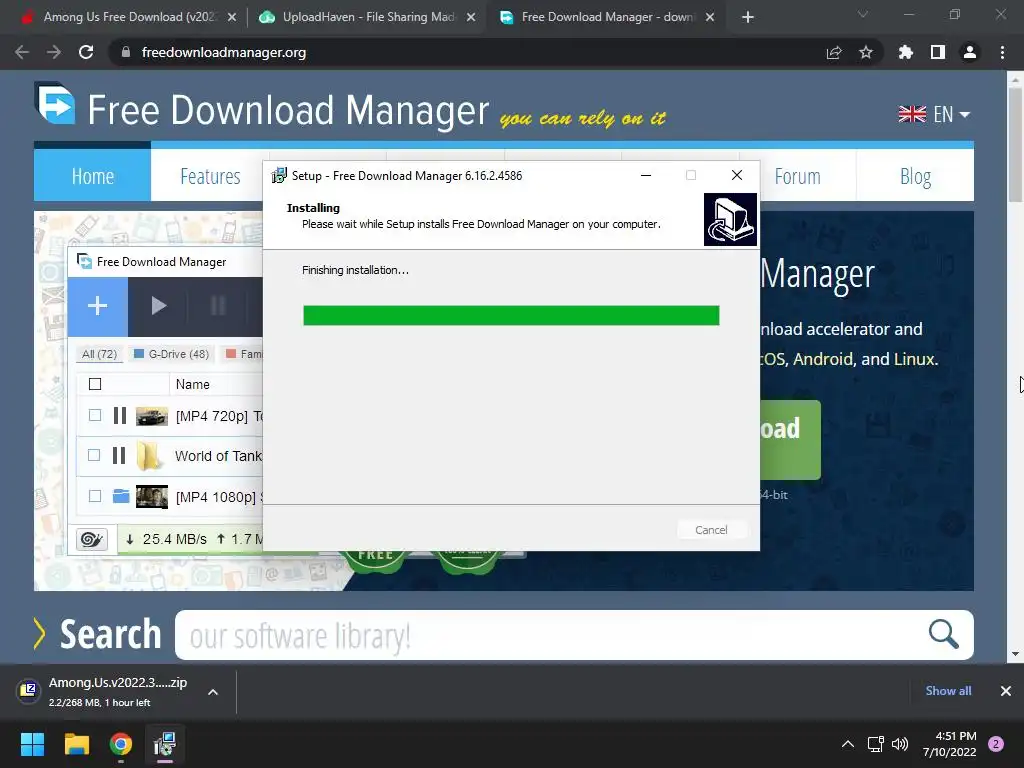Open the Home tab on website
Viewport: 1024px width, 768px height.
pyautogui.click(x=92, y=176)
